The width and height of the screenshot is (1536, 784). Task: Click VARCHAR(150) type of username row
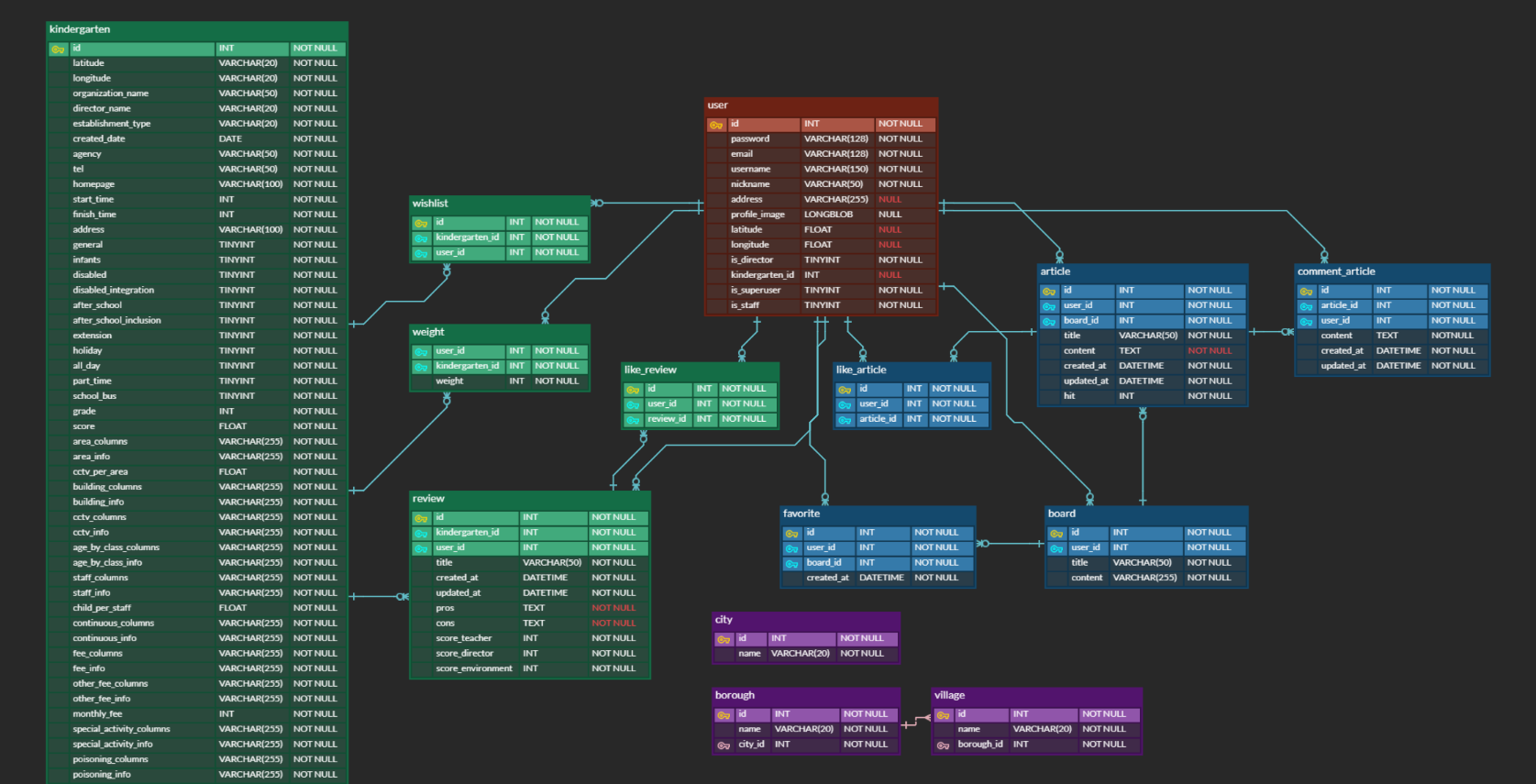[x=836, y=170]
